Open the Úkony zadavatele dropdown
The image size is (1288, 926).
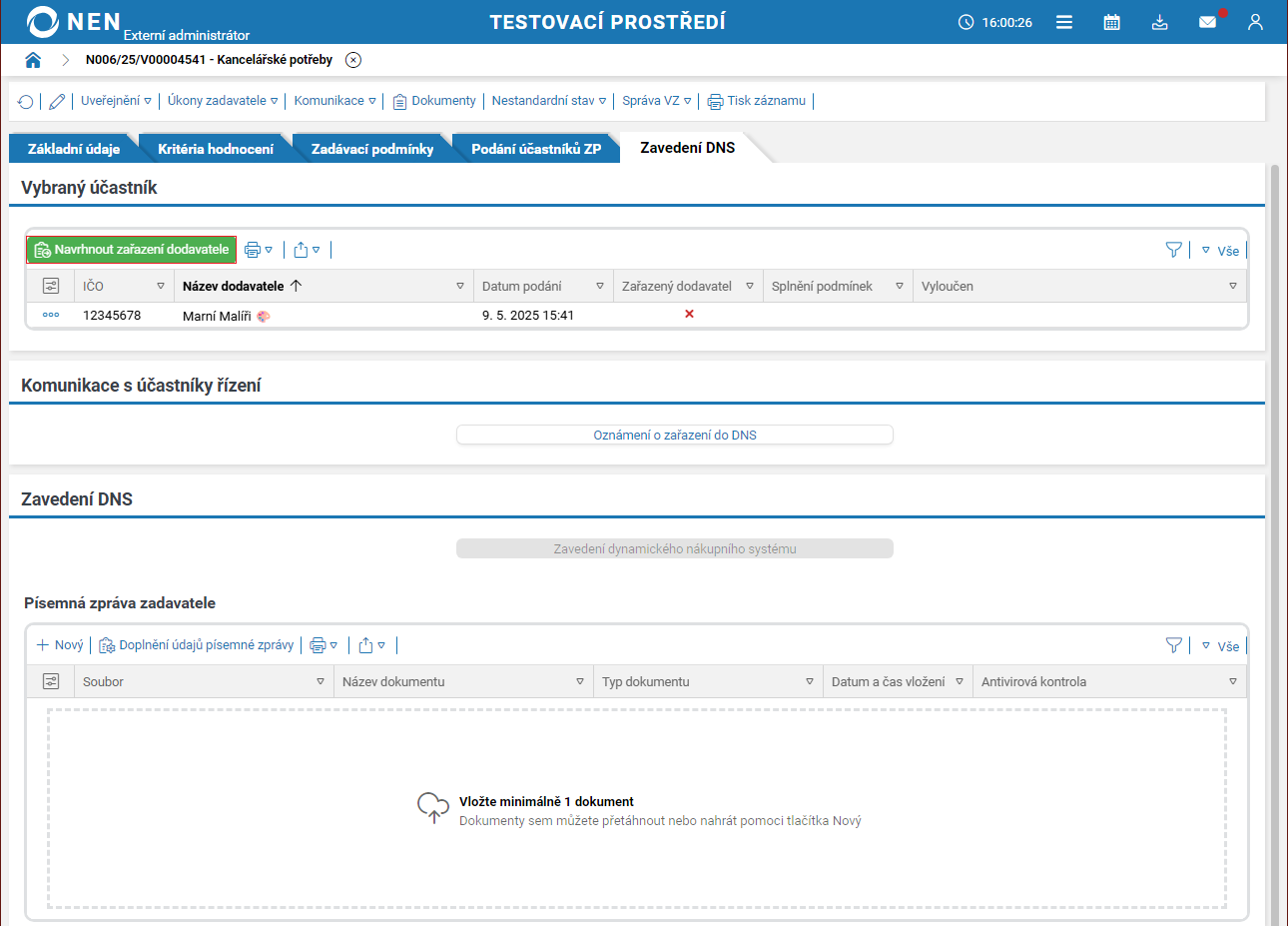pos(222,101)
